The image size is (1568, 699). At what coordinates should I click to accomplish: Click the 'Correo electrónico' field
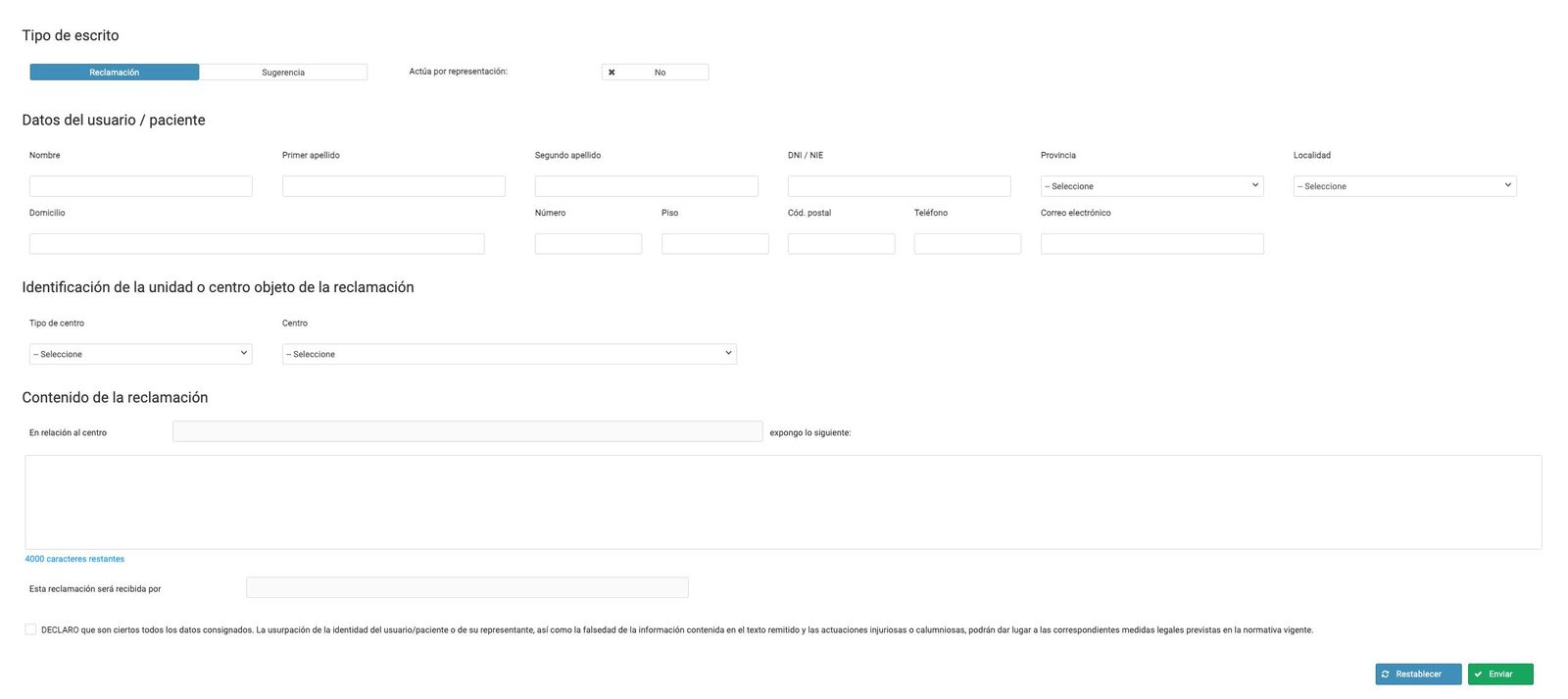pos(1151,244)
